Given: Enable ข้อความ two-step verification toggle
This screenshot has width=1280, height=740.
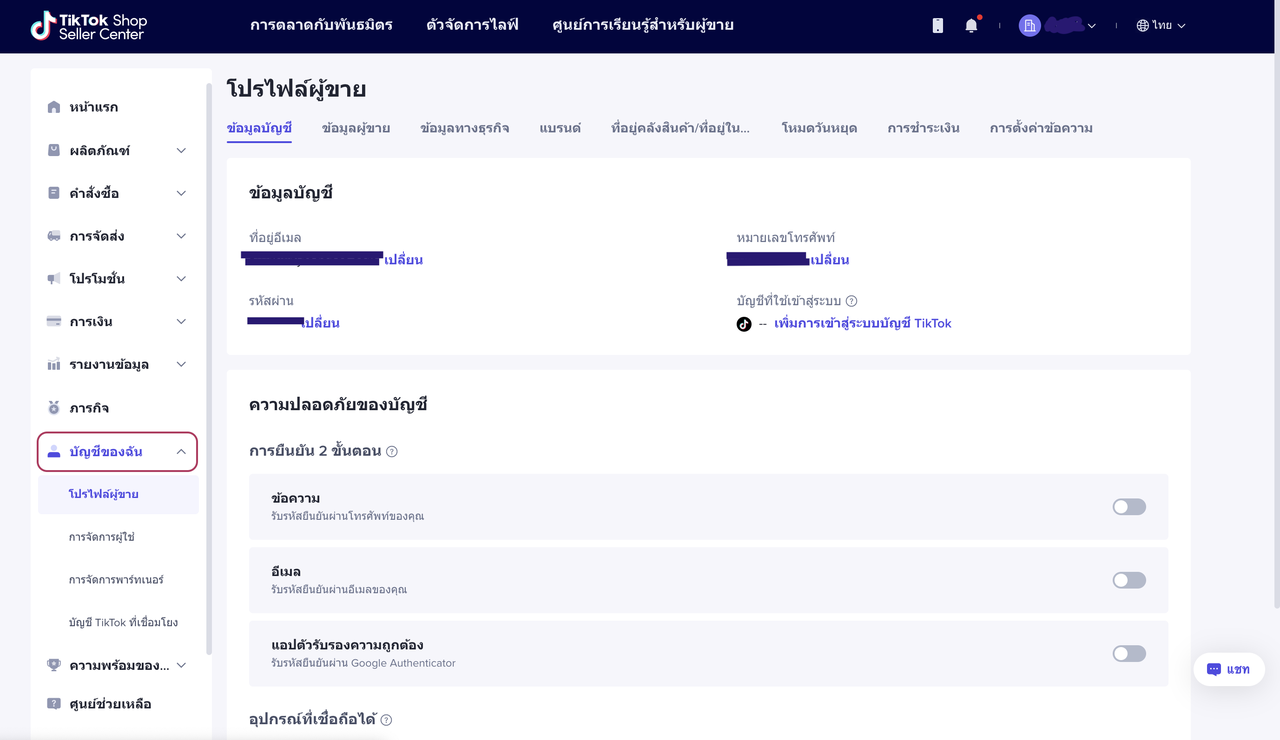Looking at the screenshot, I should tap(1129, 507).
